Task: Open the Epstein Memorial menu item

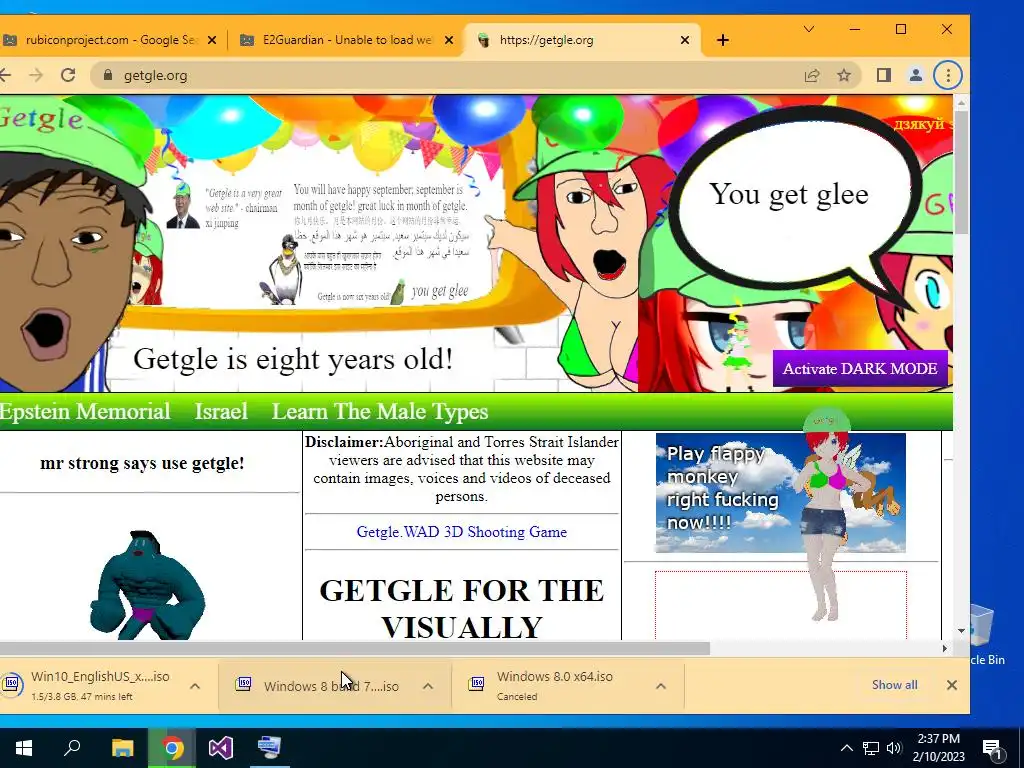Action: tap(85, 411)
